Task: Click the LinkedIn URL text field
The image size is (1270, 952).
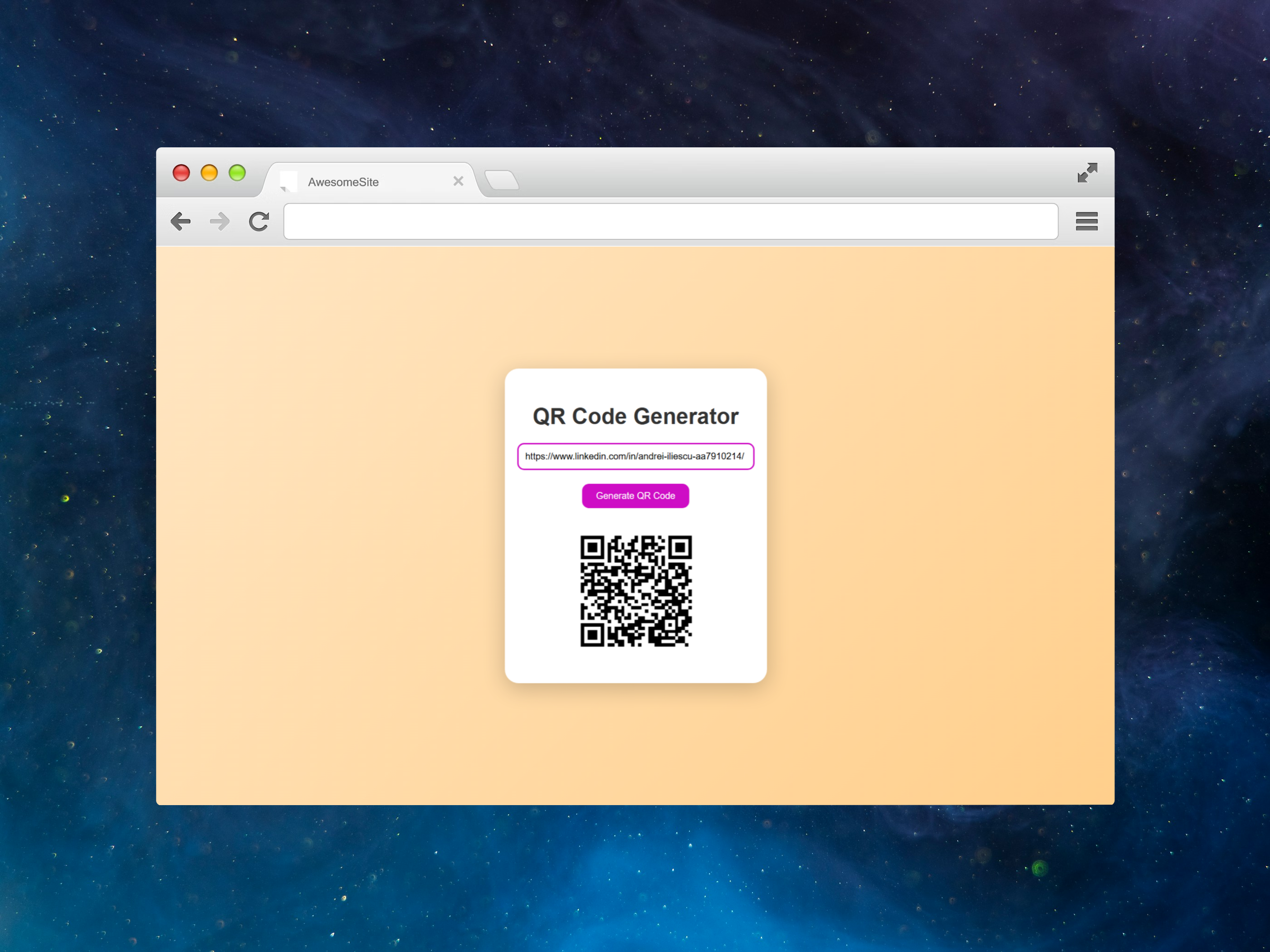Action: (x=635, y=456)
